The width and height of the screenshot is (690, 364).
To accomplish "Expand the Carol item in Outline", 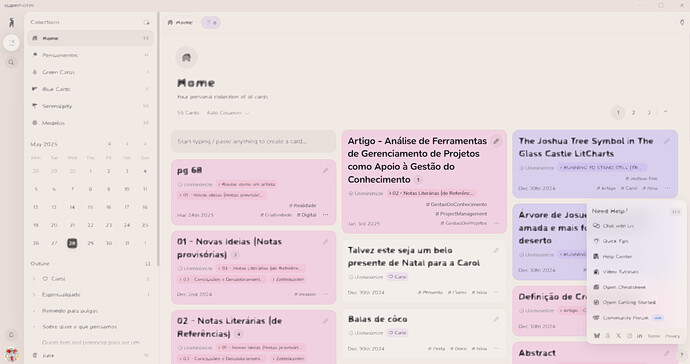I will [x=34, y=279].
